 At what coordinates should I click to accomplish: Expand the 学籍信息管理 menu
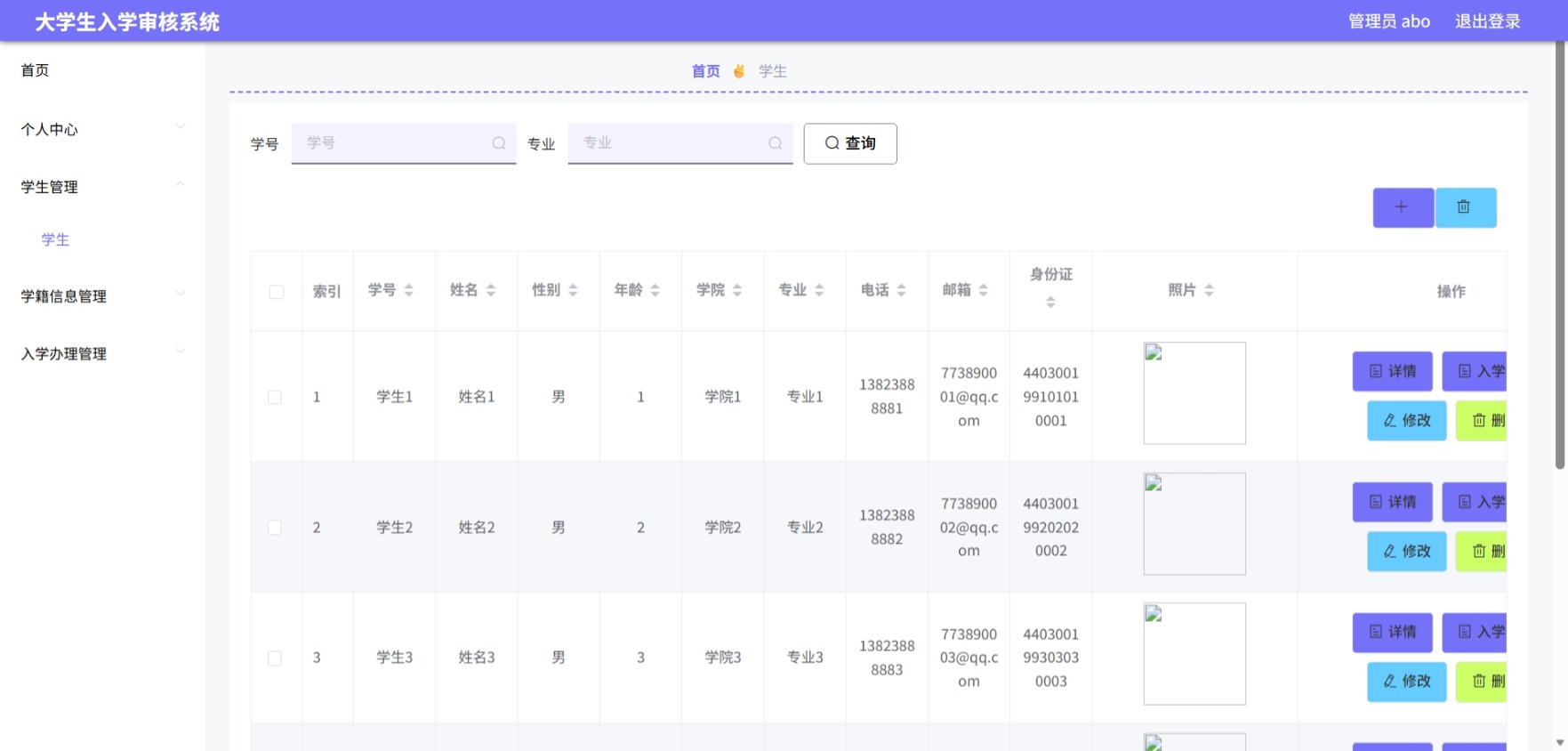[102, 296]
